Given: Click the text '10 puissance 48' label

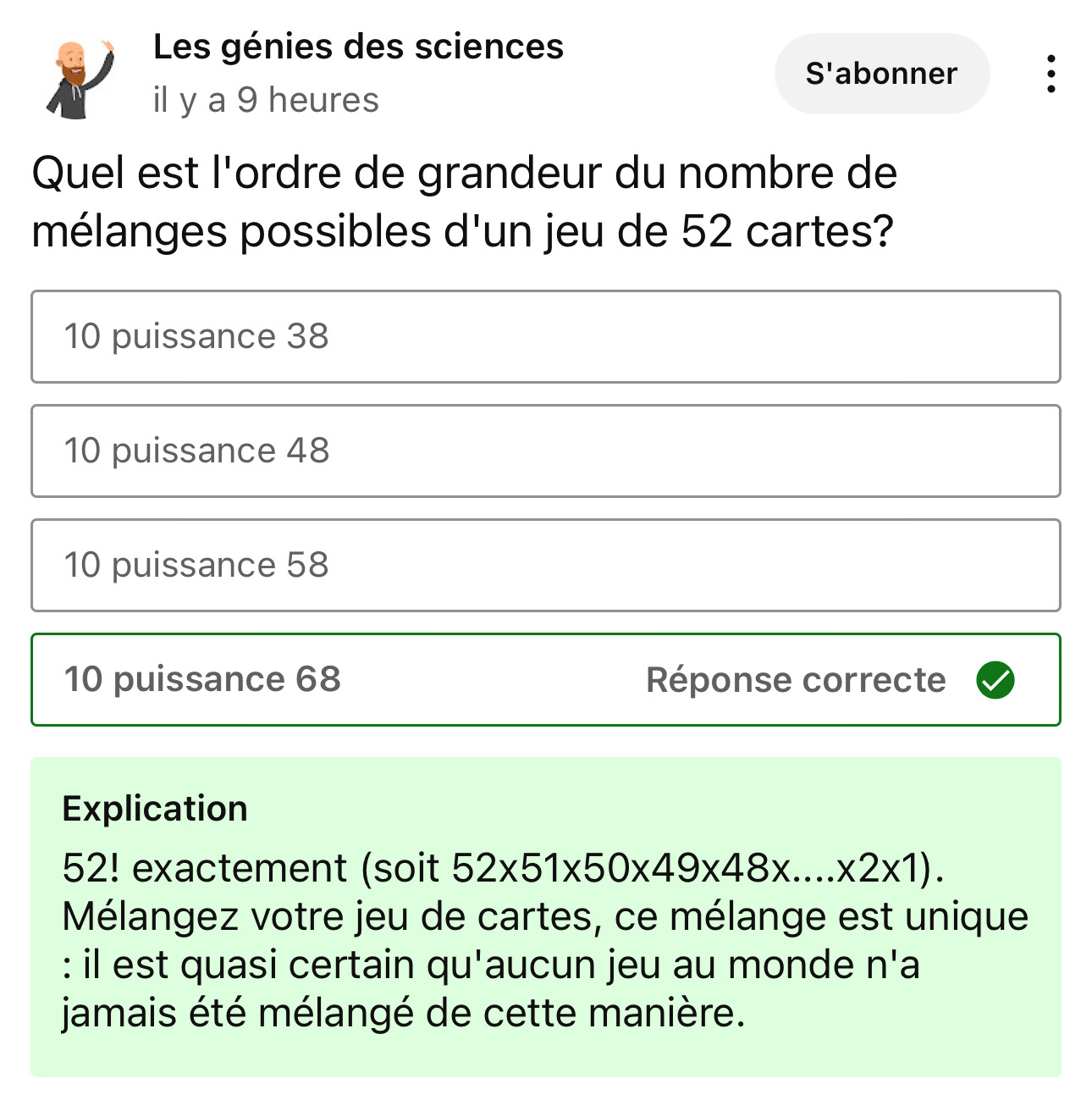Looking at the screenshot, I should tap(196, 451).
